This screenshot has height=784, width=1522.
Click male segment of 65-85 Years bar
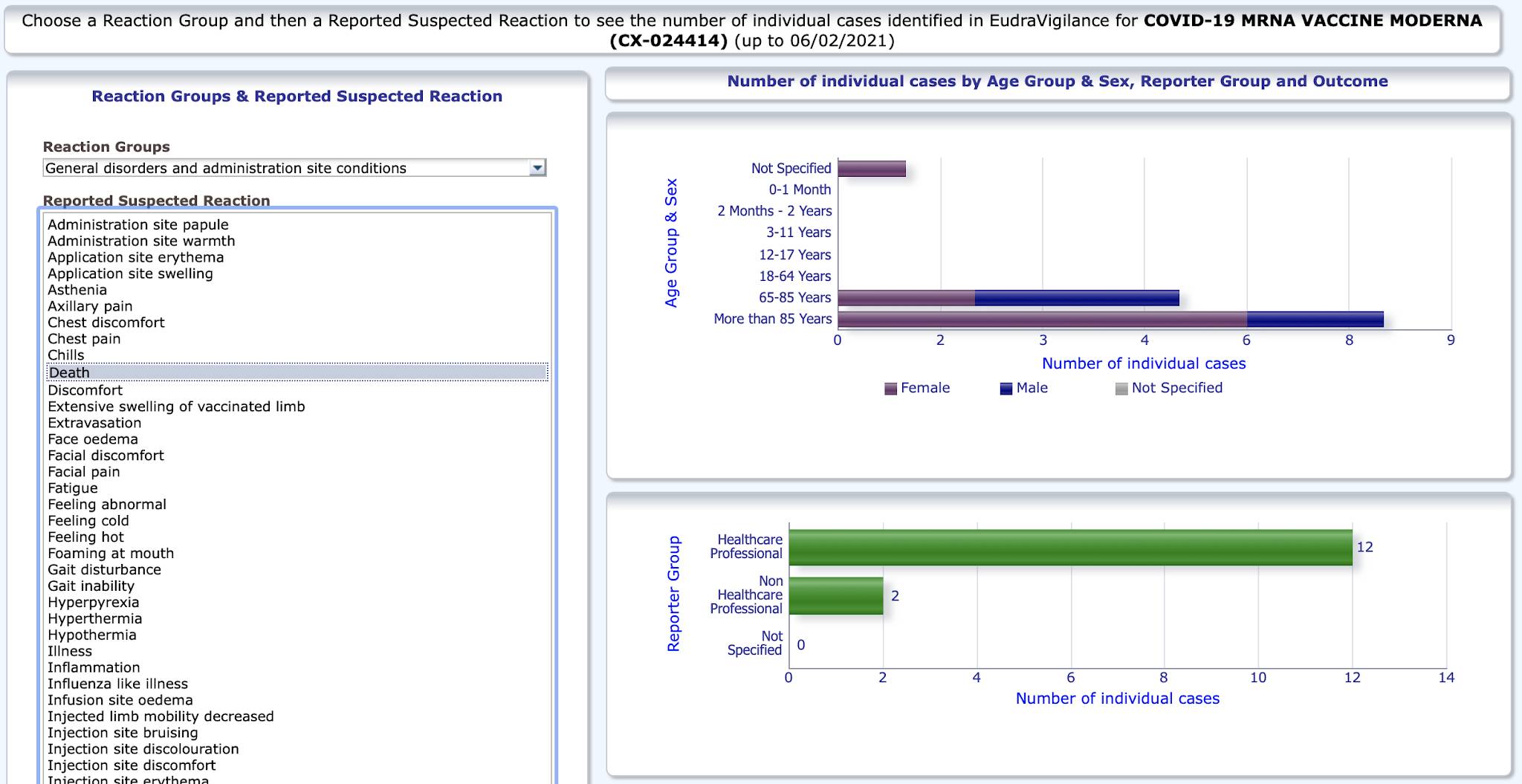coord(1077,298)
